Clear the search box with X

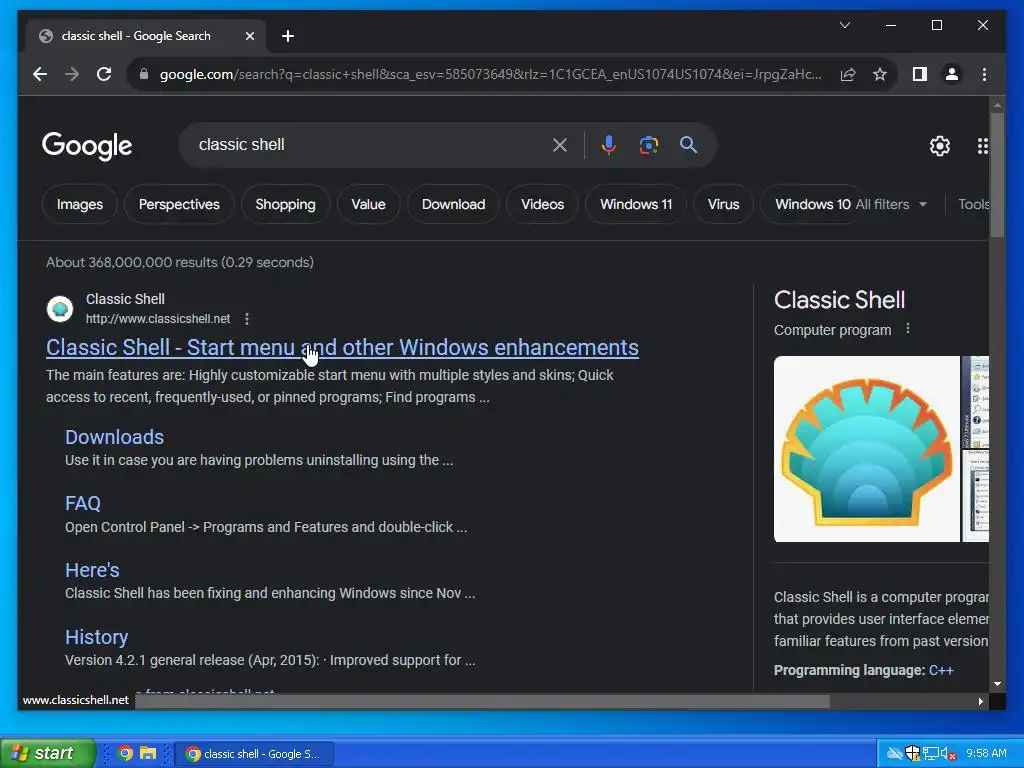click(560, 145)
